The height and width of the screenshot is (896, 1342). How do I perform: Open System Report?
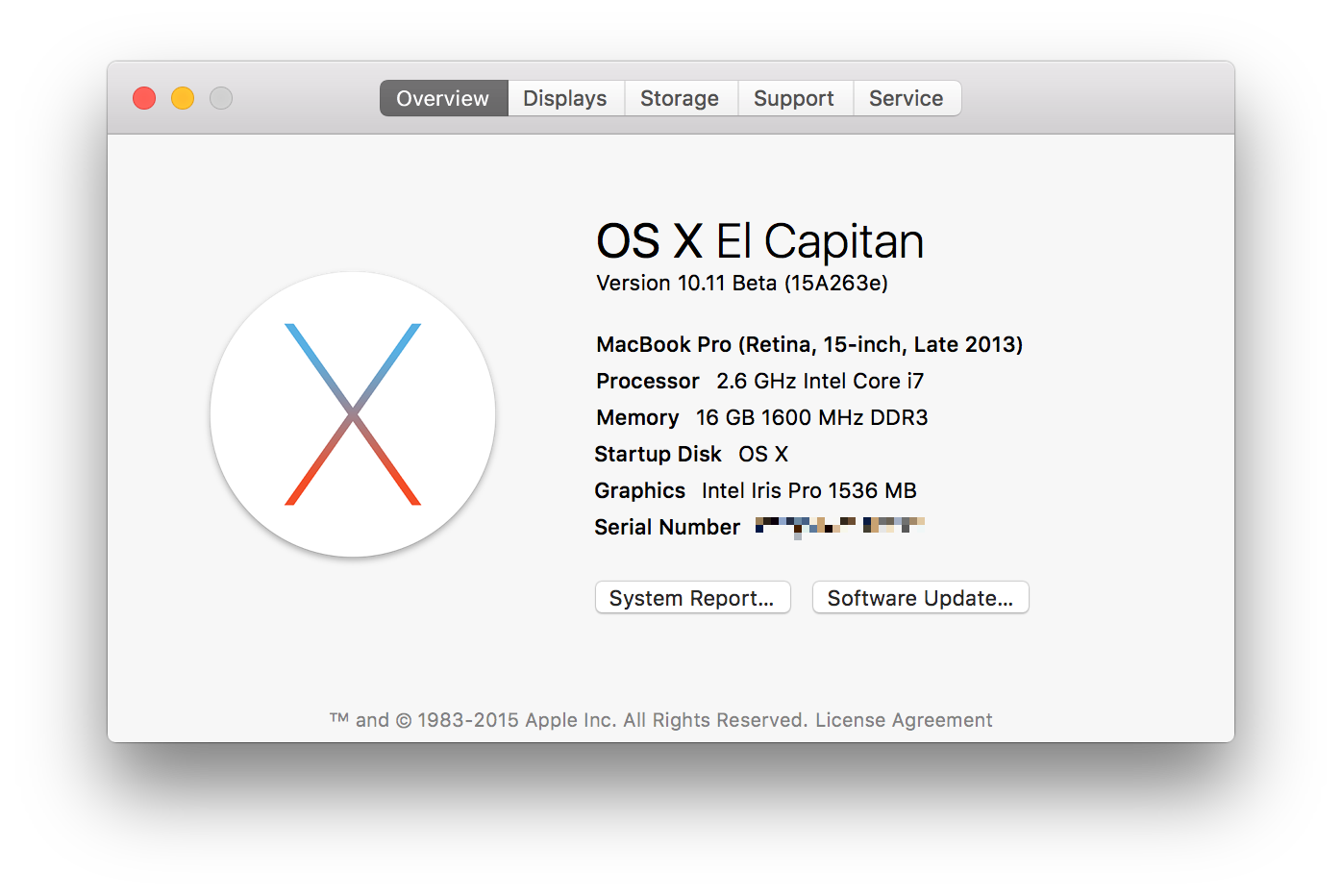692,598
